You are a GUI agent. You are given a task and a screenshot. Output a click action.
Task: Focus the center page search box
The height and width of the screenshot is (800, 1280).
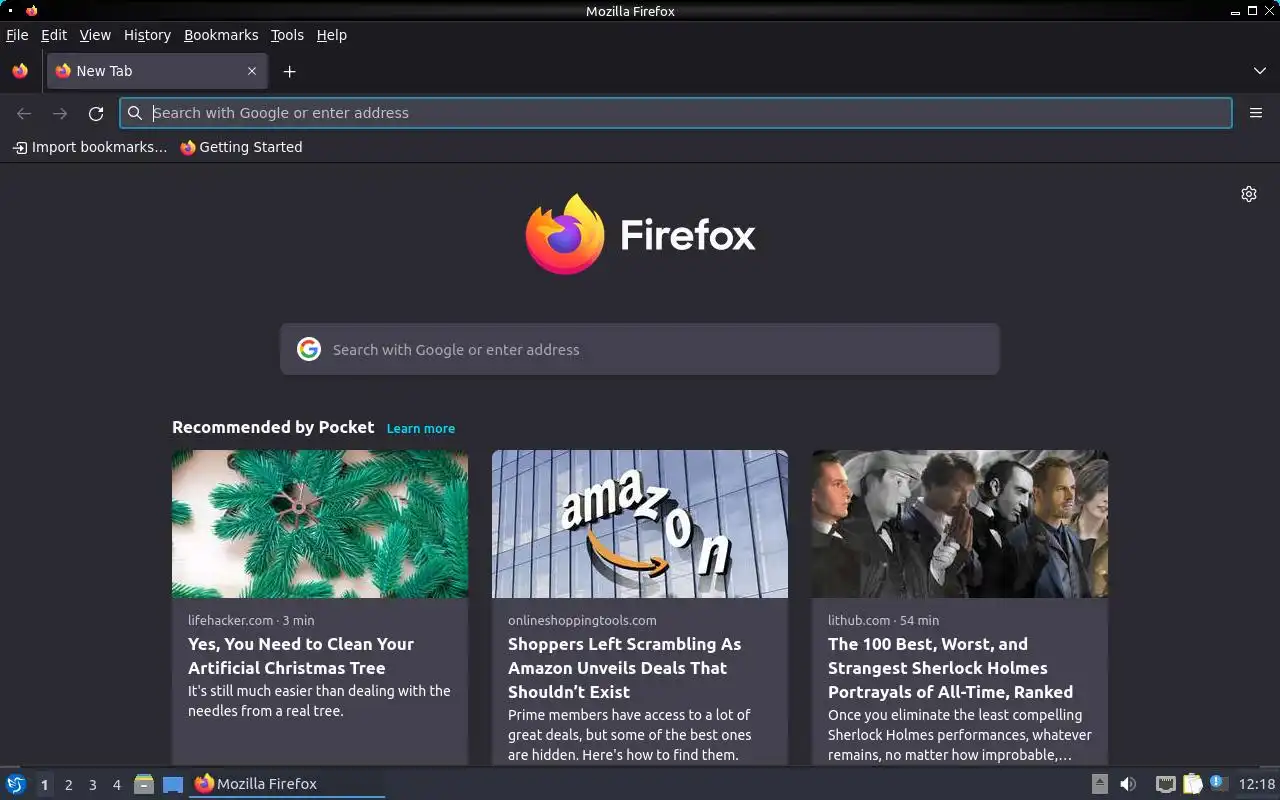(640, 349)
